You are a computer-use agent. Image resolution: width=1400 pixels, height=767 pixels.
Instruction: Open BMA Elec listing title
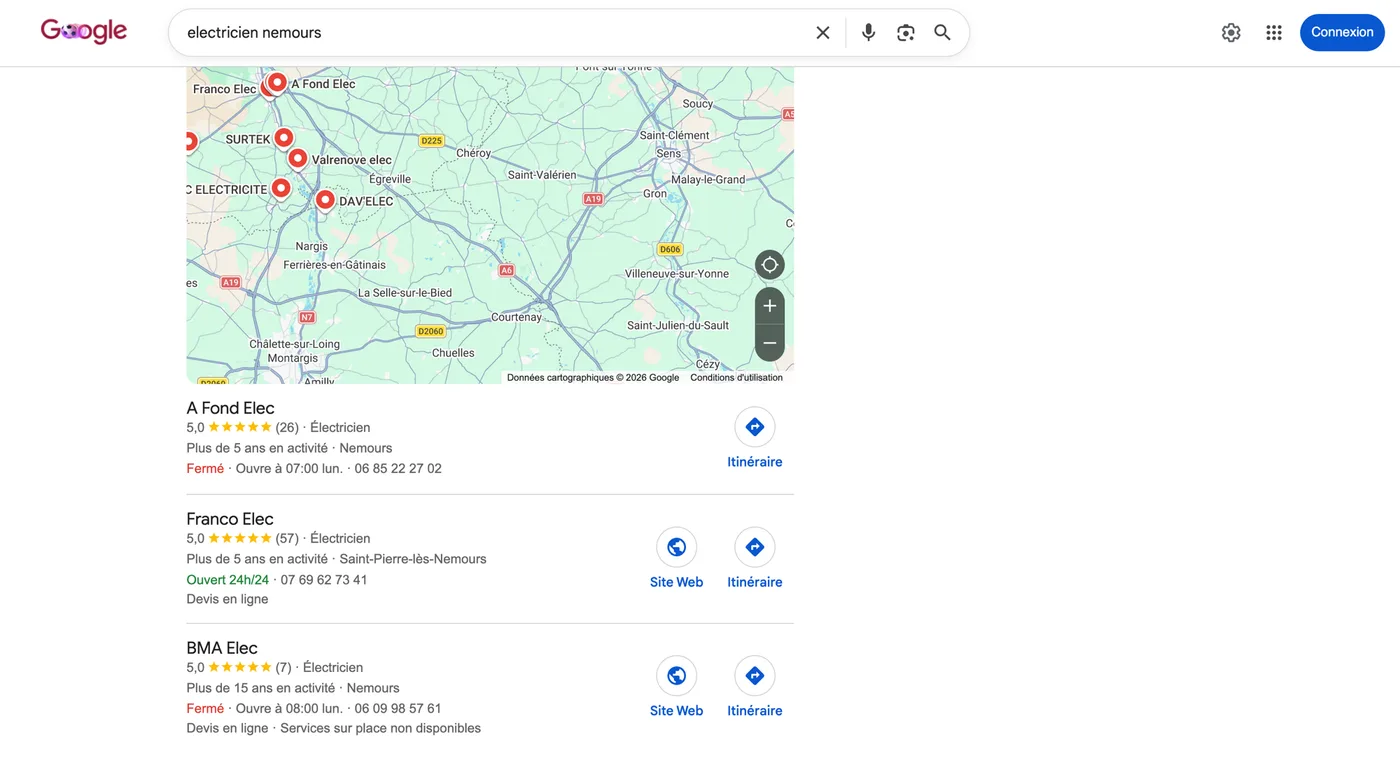222,648
